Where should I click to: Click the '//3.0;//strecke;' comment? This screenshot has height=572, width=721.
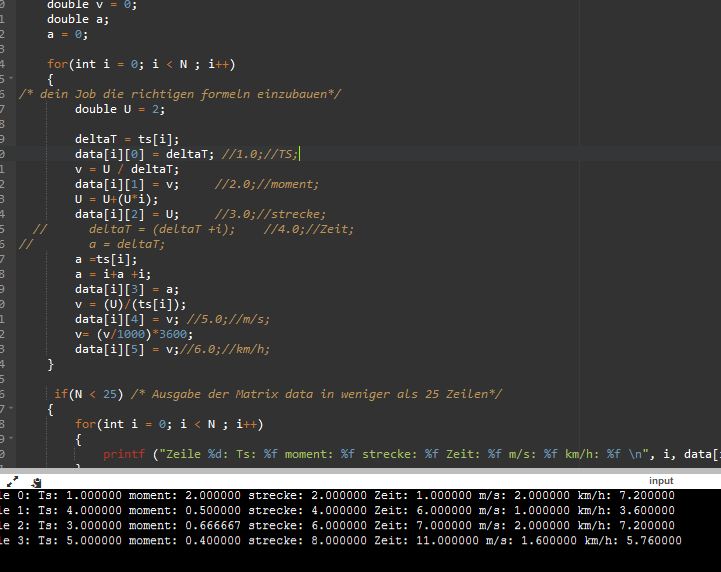[x=270, y=214]
